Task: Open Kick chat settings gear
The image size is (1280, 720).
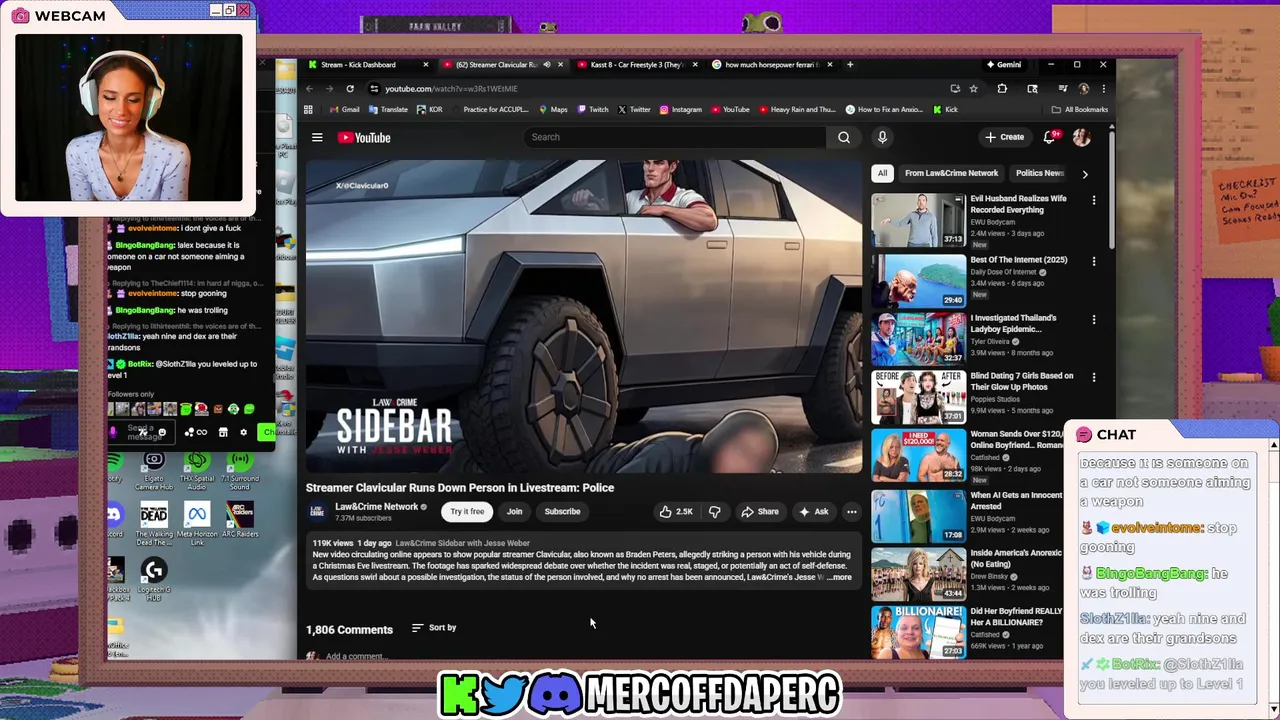Action: click(x=243, y=432)
